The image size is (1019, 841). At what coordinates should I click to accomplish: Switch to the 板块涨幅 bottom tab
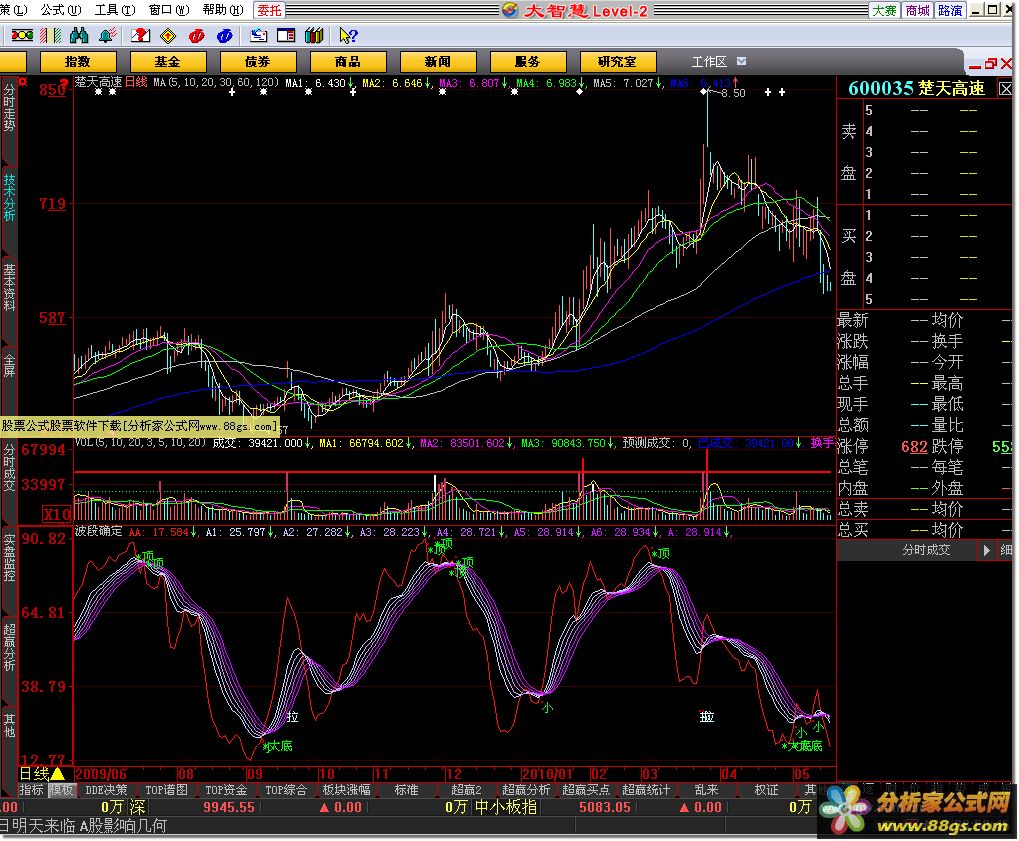346,790
